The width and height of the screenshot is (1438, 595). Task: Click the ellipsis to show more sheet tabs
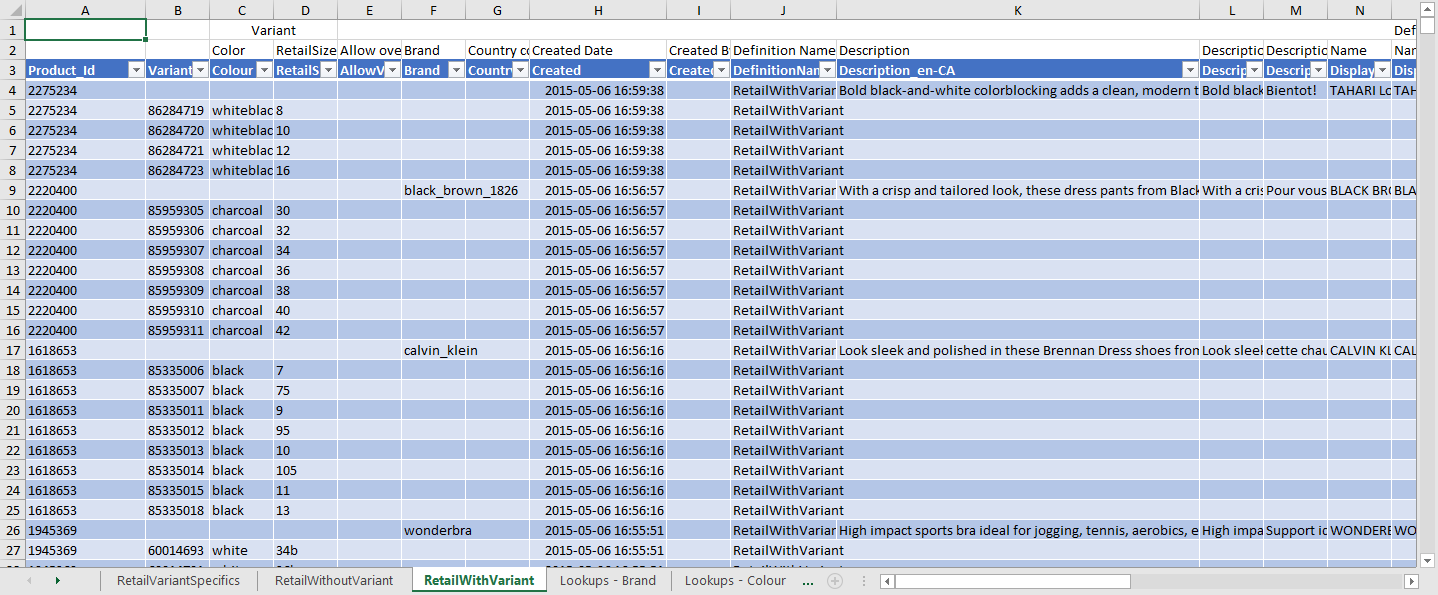pos(807,580)
